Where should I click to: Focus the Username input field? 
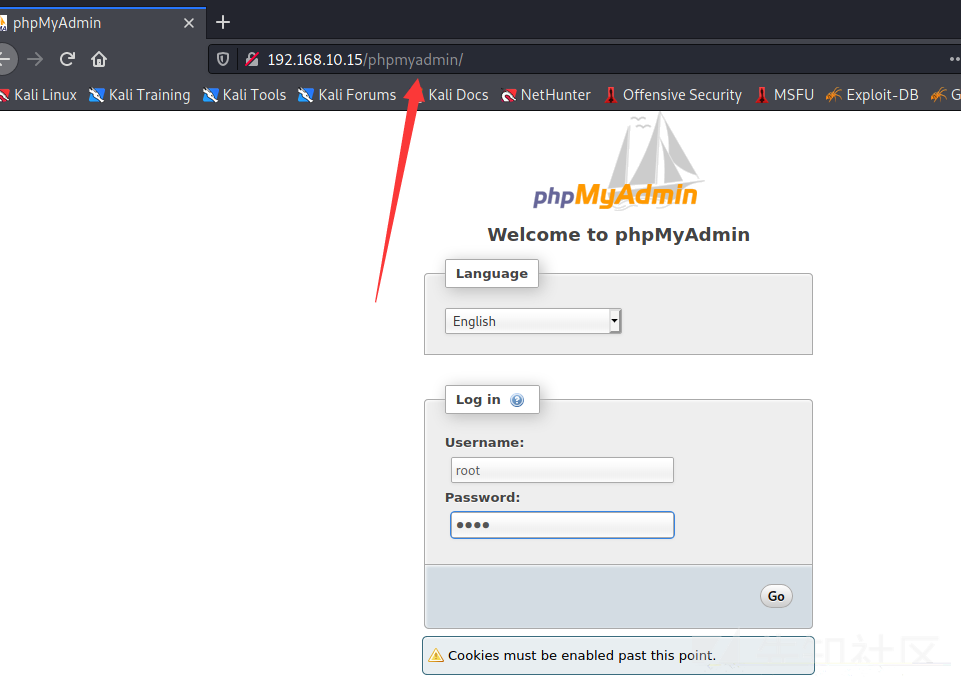pos(562,470)
